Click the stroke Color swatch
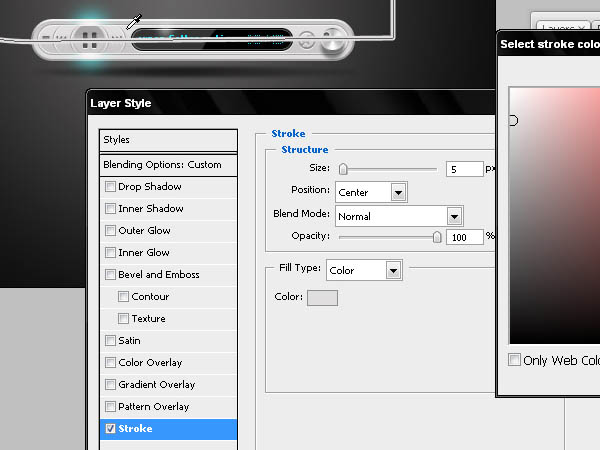Image resolution: width=600 pixels, height=450 pixels. tap(322, 298)
